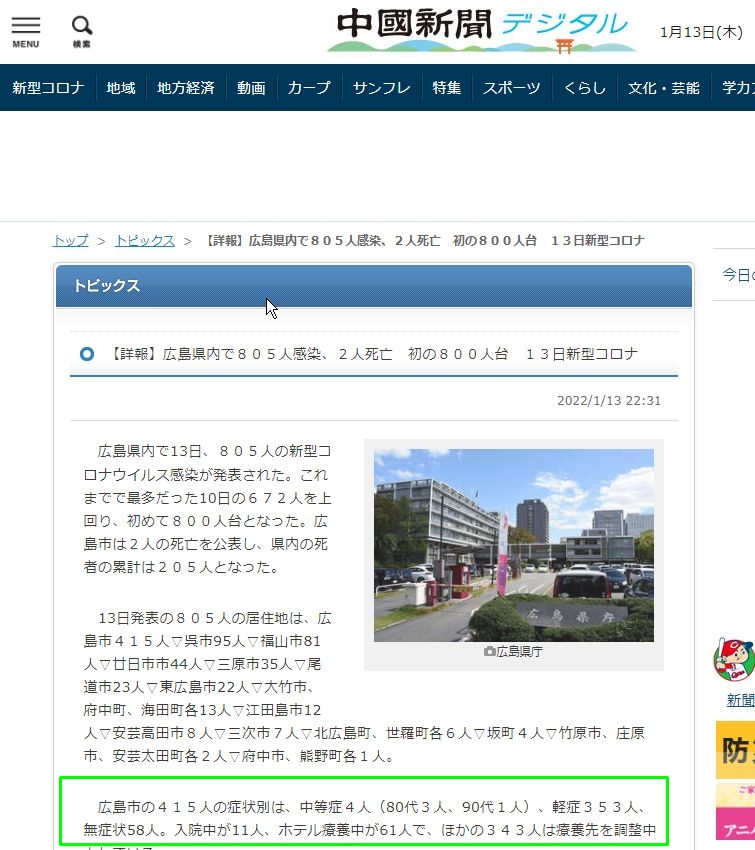Click the 中國新聞デジタル site logo
Viewport: 755px width, 850px height.
click(x=482, y=31)
